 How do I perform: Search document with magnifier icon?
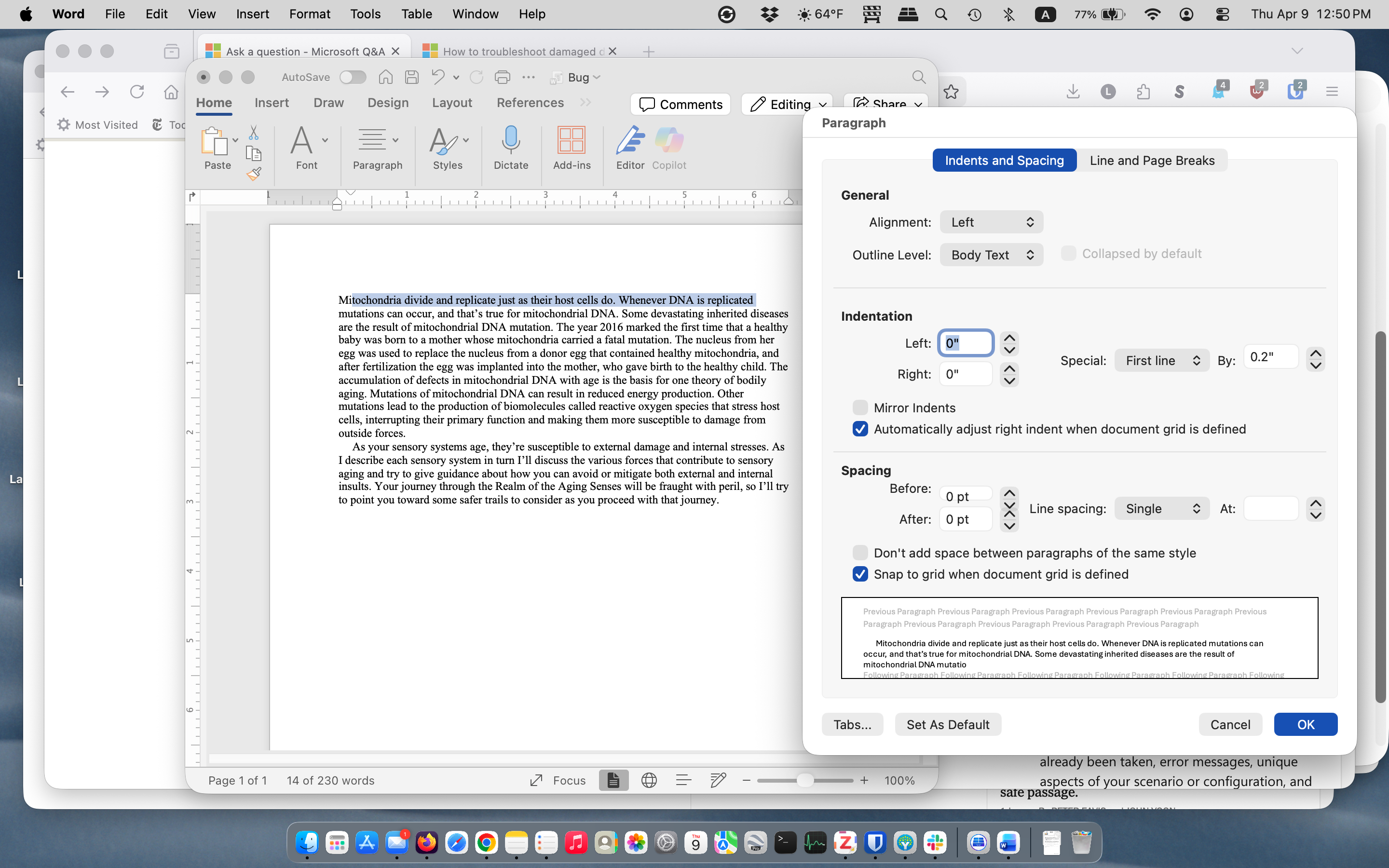(919, 77)
